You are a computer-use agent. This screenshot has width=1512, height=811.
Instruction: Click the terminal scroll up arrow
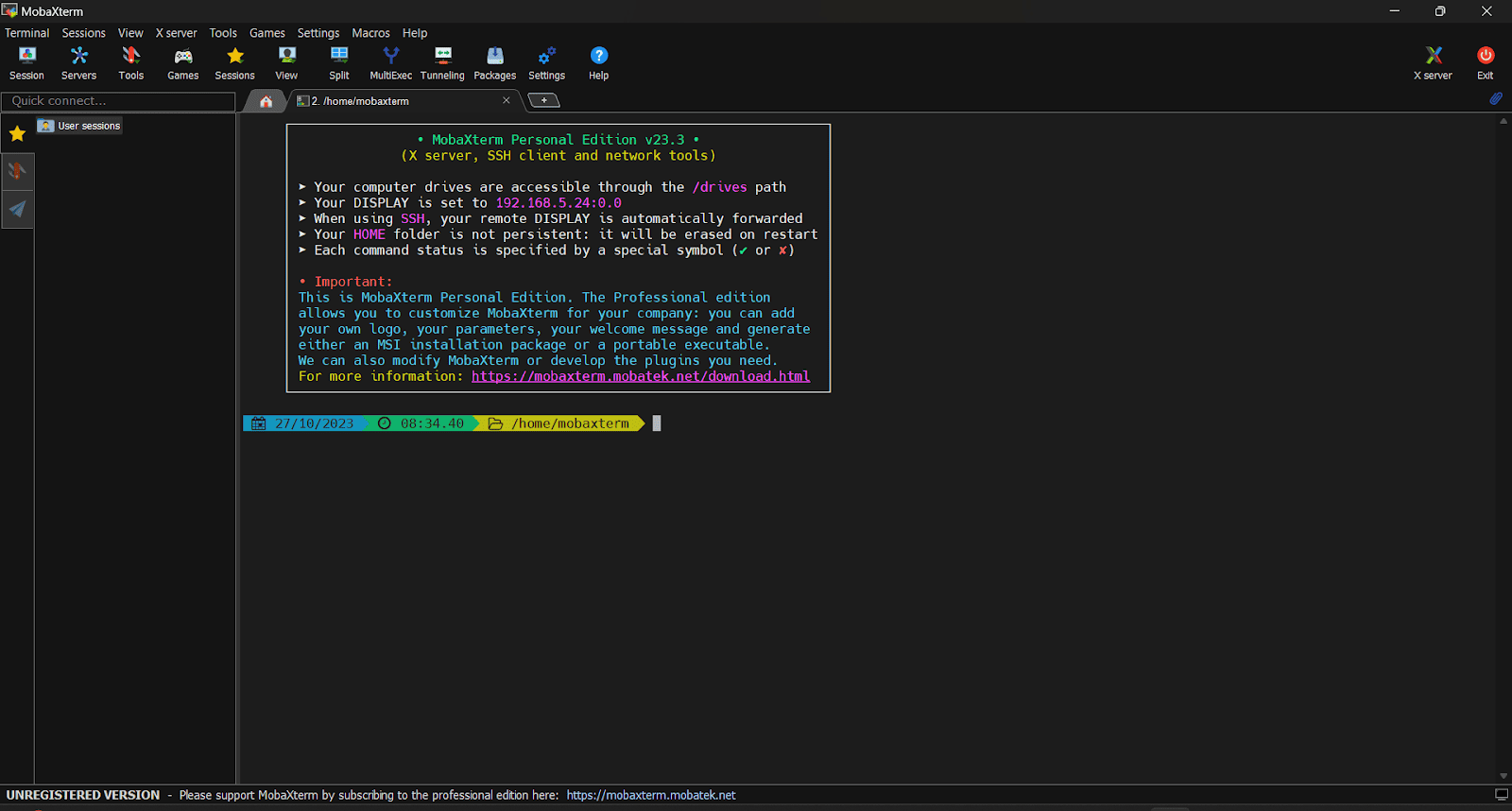coord(1503,121)
